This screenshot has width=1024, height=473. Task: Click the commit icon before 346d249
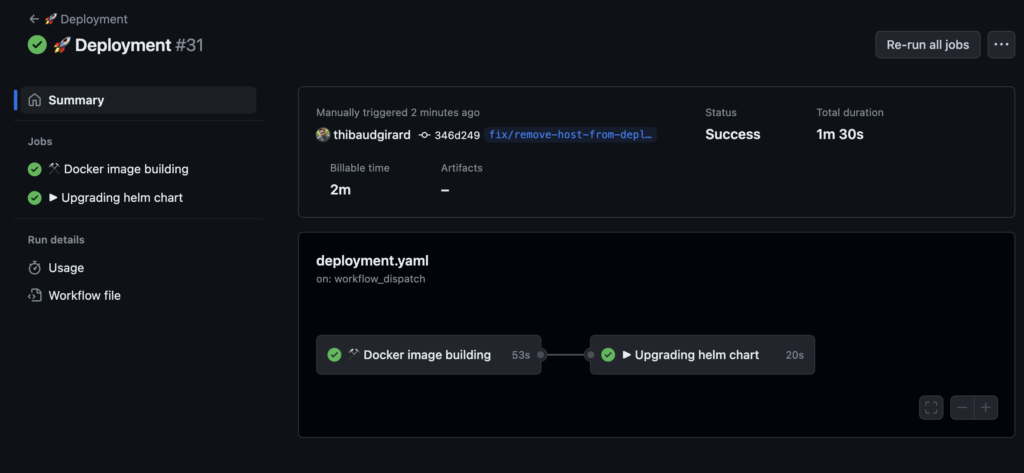pyautogui.click(x=424, y=135)
